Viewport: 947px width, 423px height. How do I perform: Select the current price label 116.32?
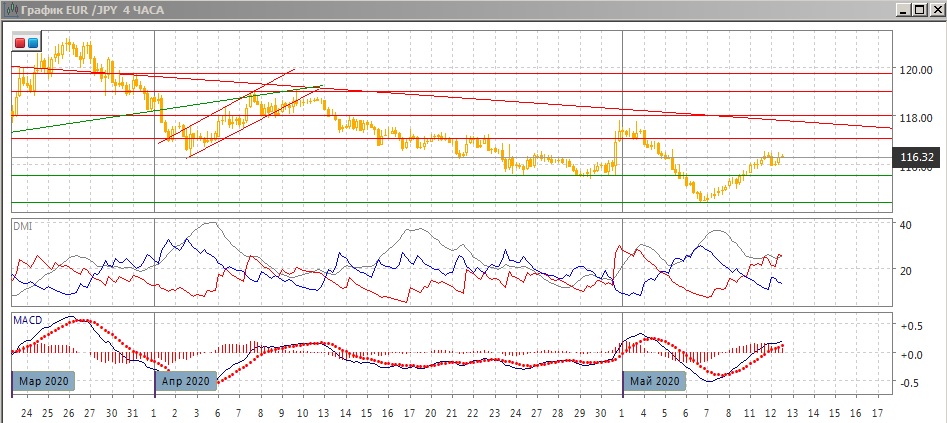coord(917,158)
